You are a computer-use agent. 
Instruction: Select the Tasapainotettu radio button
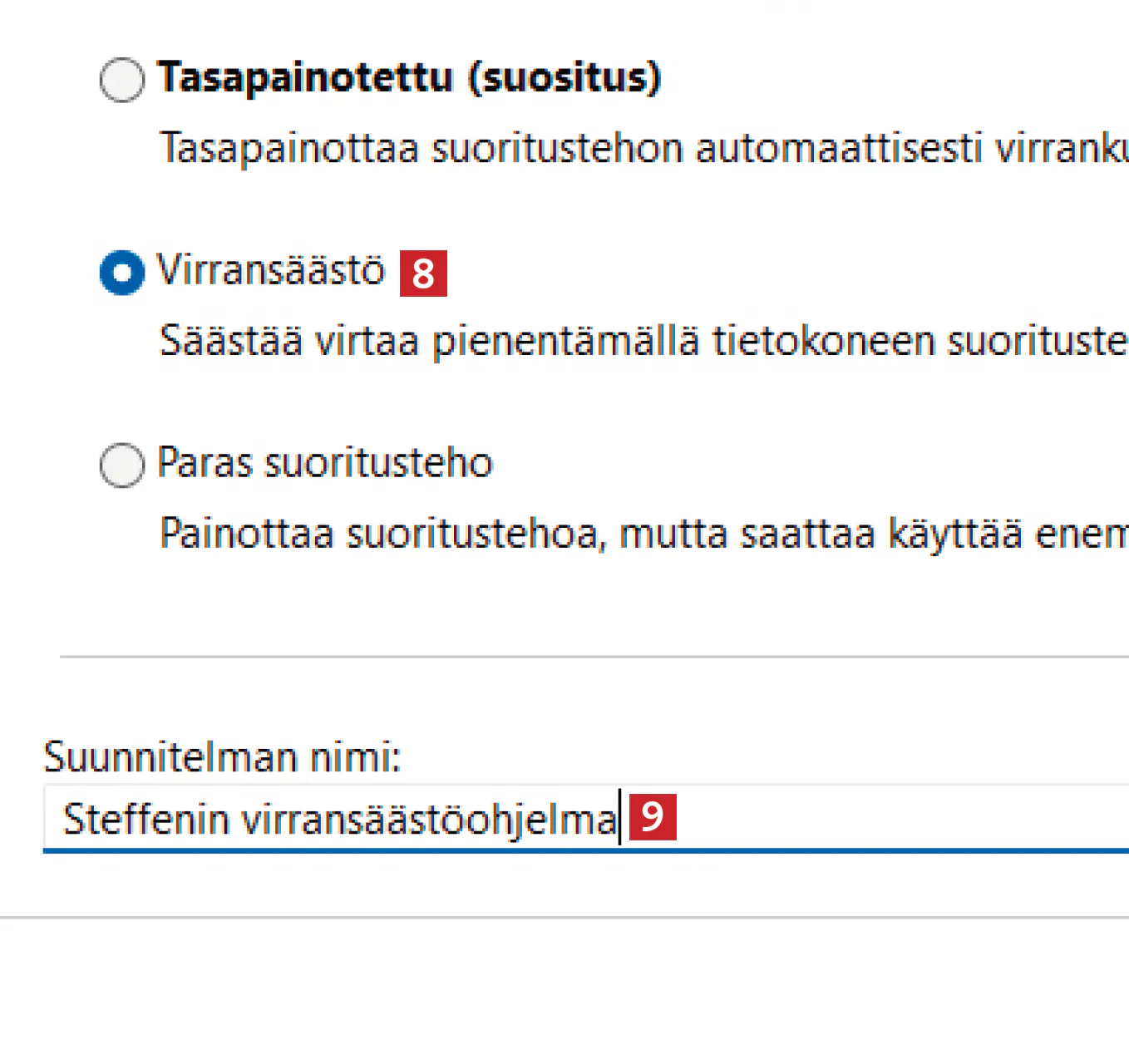tap(122, 80)
